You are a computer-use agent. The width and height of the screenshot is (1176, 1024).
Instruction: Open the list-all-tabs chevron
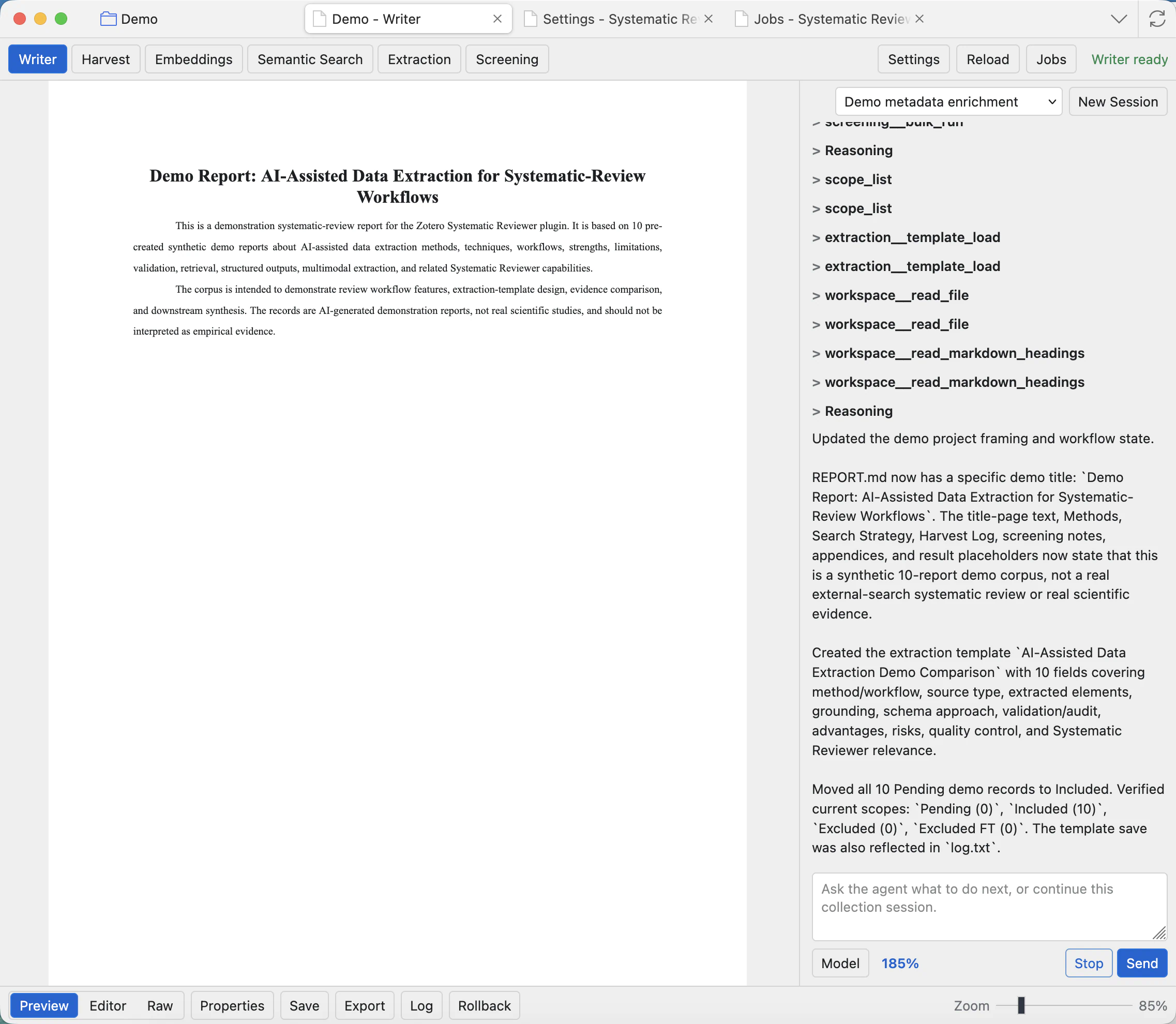[x=1118, y=19]
